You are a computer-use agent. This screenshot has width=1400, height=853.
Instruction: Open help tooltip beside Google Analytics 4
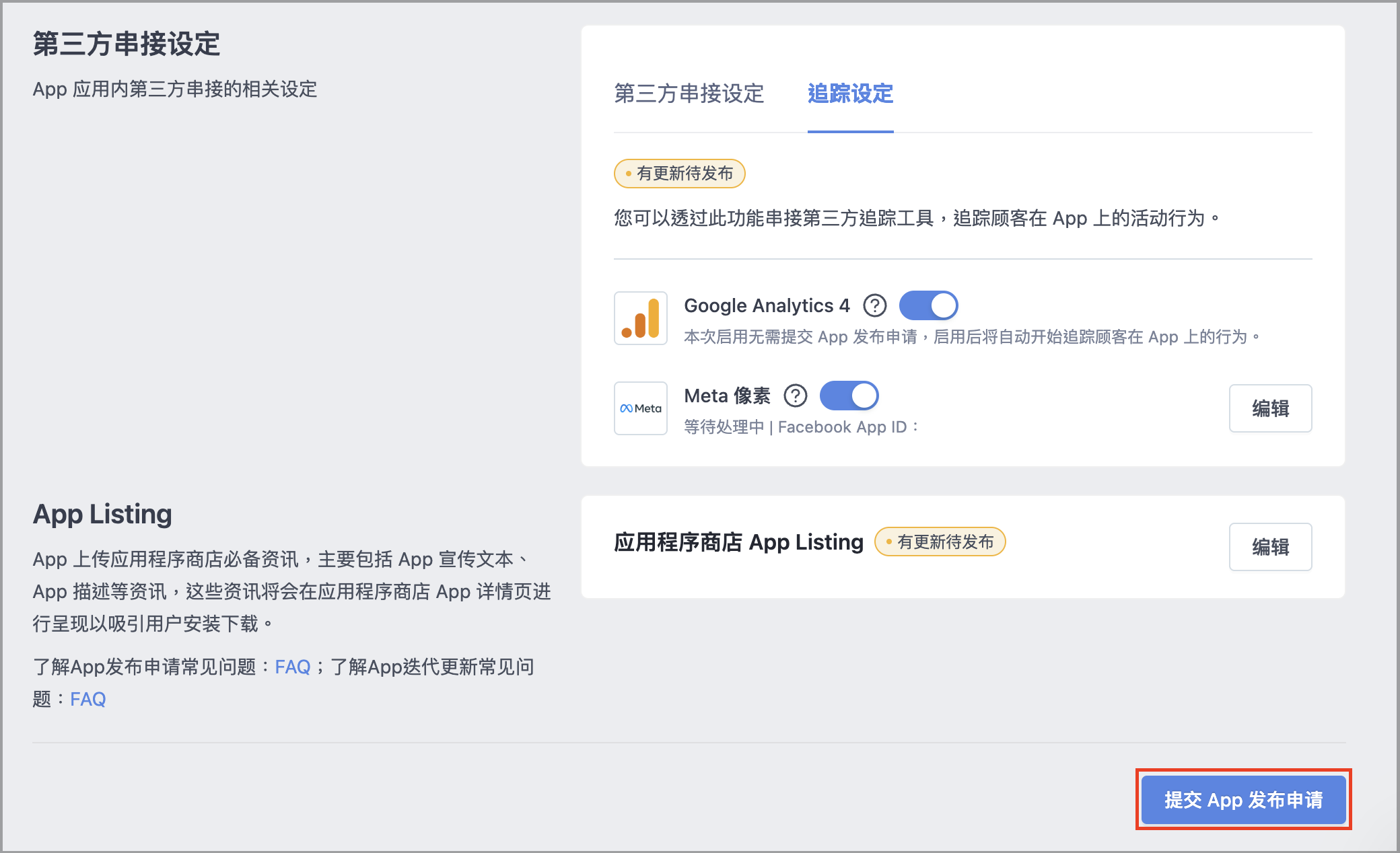pyautogui.click(x=874, y=305)
